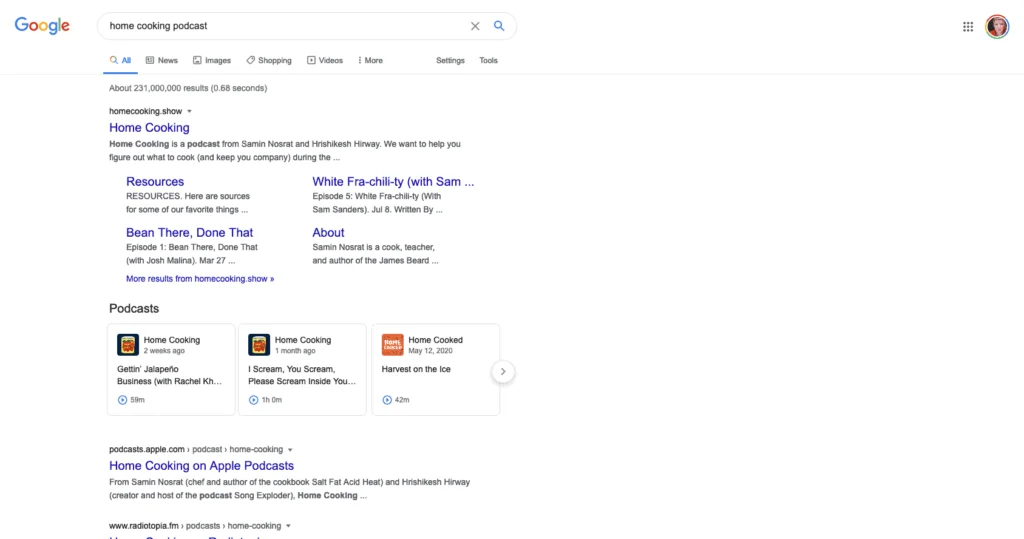Open Harvest on the Ice episode title

click(416, 369)
